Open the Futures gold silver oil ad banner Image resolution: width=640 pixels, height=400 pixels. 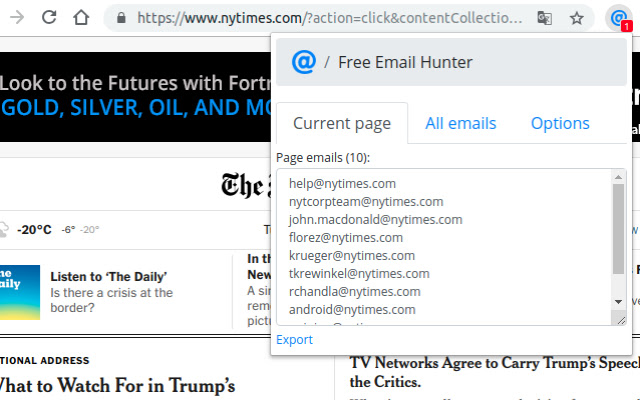136,97
